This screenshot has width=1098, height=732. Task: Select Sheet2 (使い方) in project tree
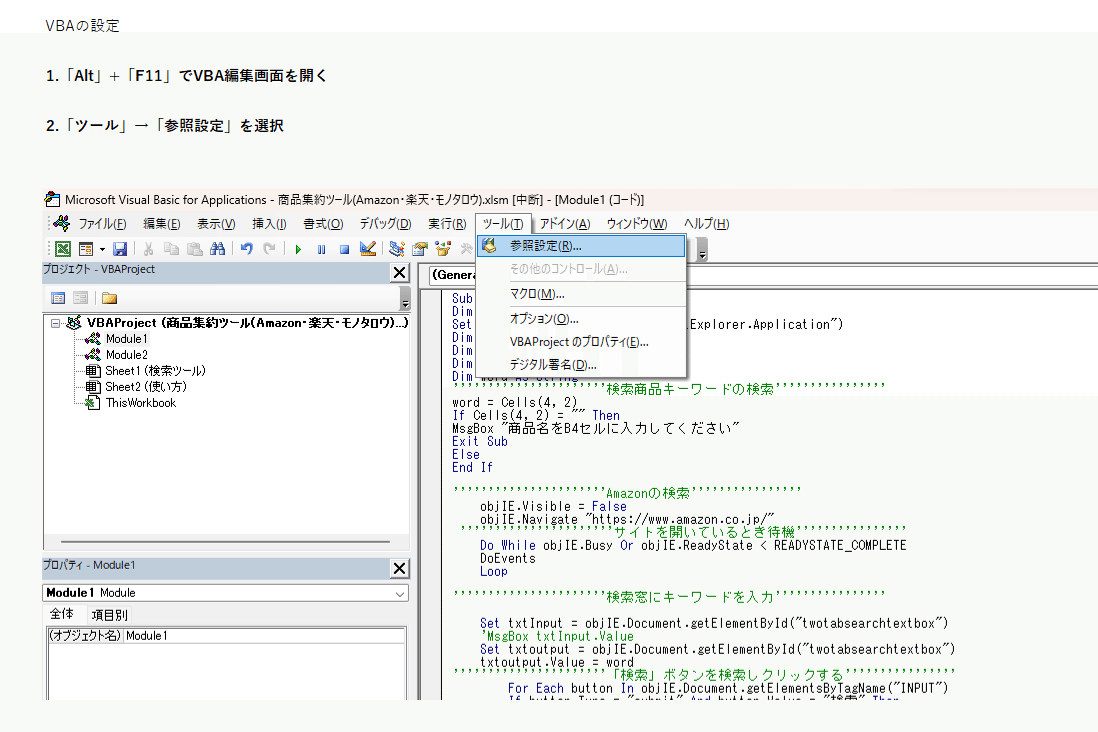coord(146,387)
